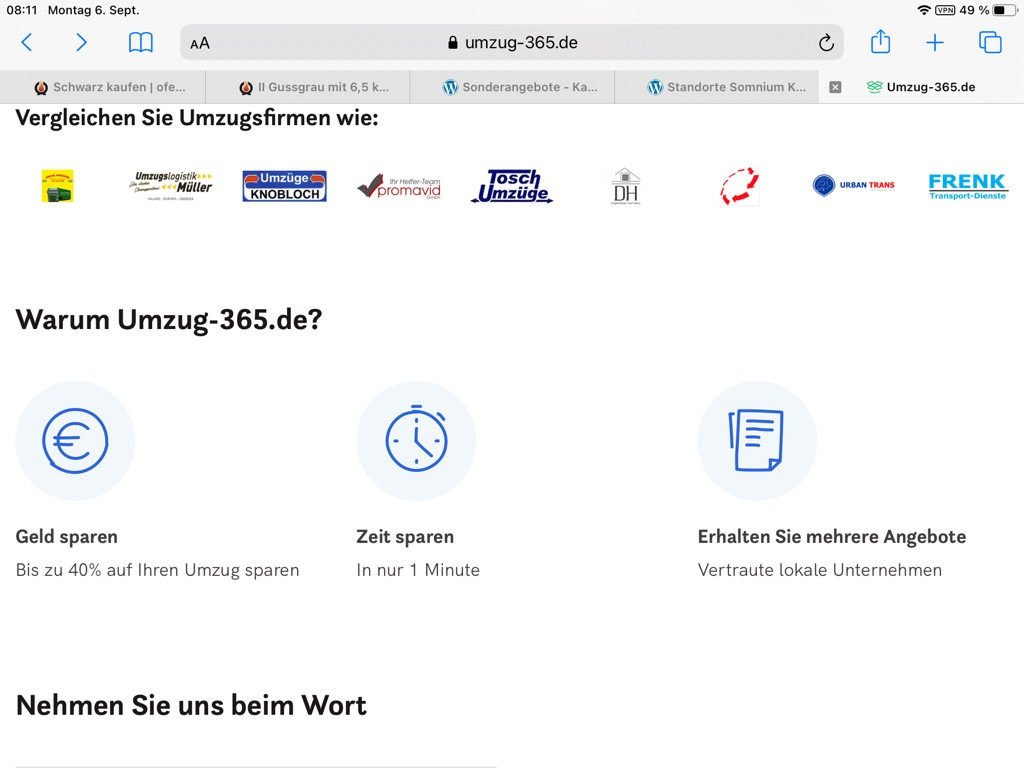Select the Urban Trans logo
The image size is (1024, 768).
click(853, 185)
